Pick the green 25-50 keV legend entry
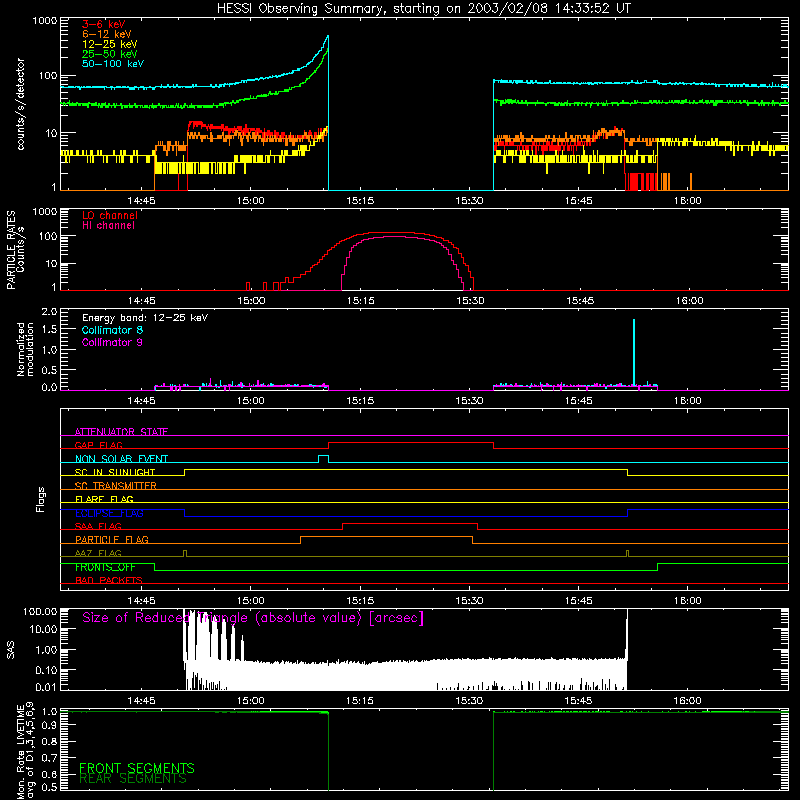The width and height of the screenshot is (800, 800). [x=110, y=54]
